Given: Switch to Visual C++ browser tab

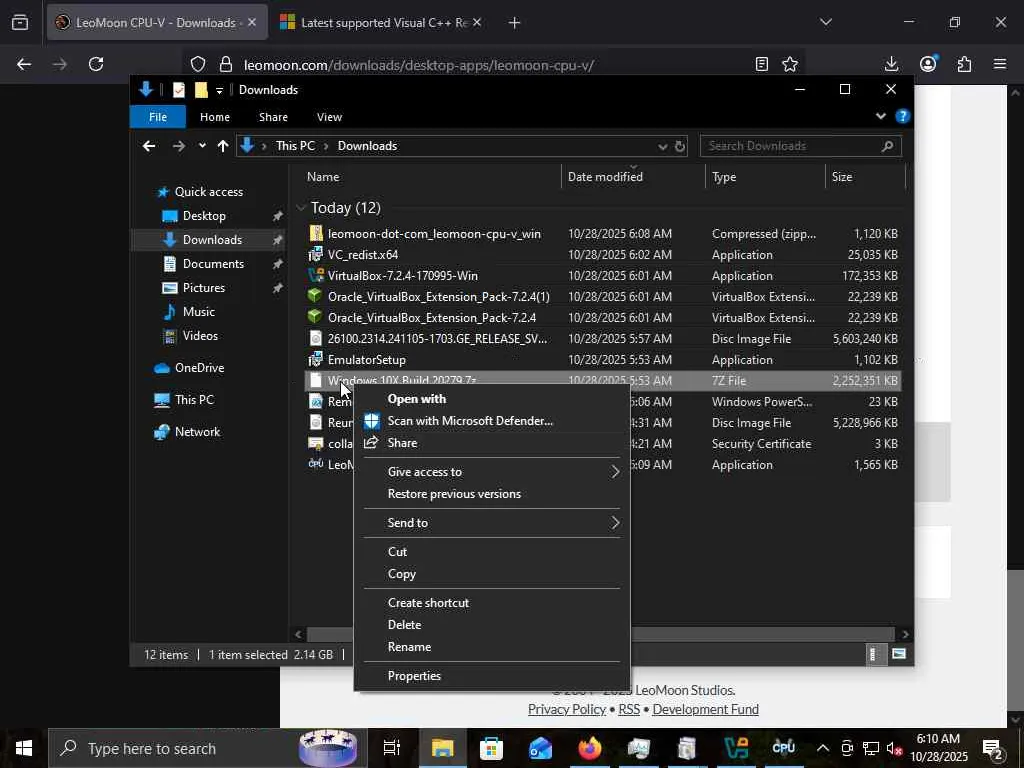Looking at the screenshot, I should click(x=381, y=23).
